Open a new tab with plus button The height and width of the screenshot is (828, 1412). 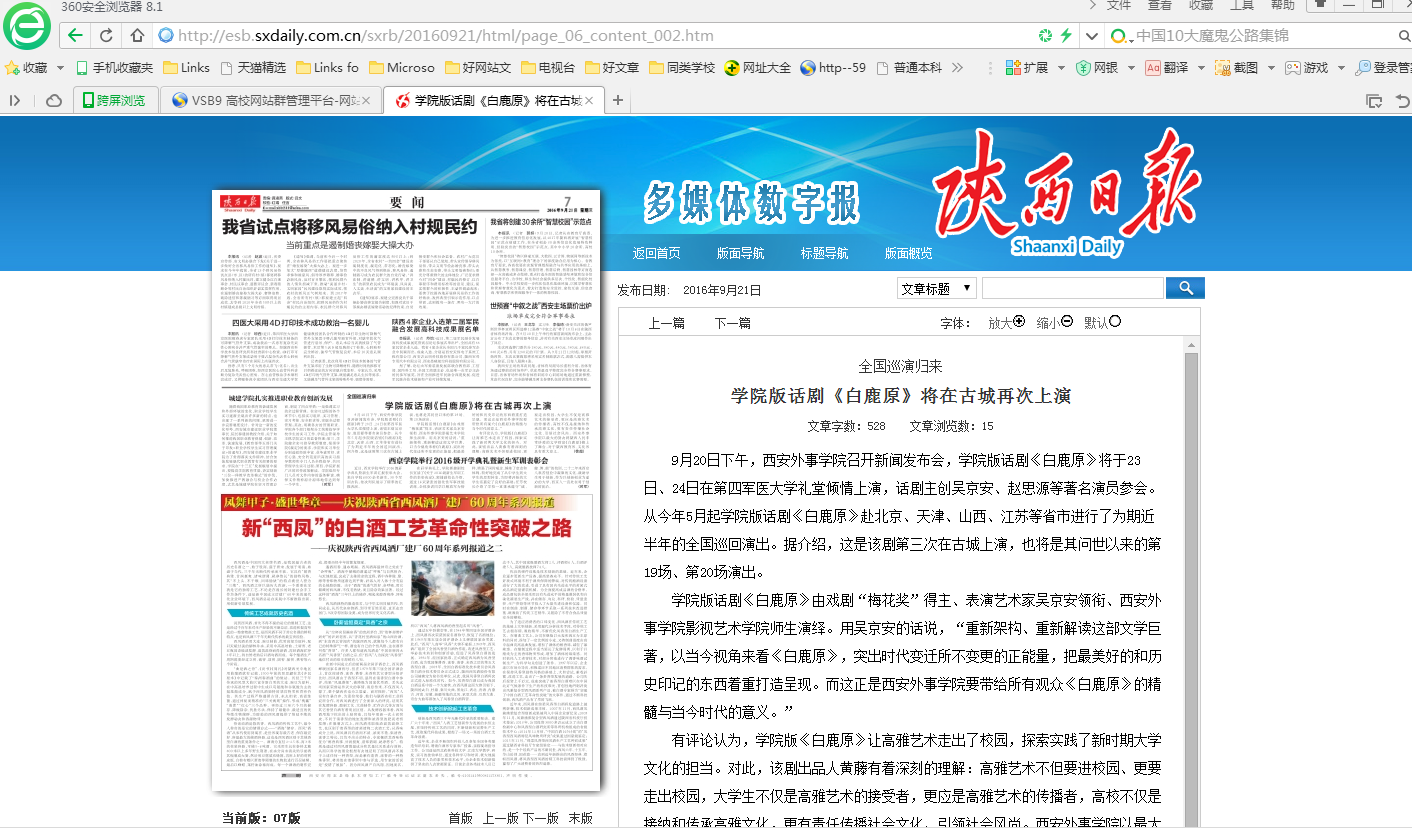(x=618, y=100)
